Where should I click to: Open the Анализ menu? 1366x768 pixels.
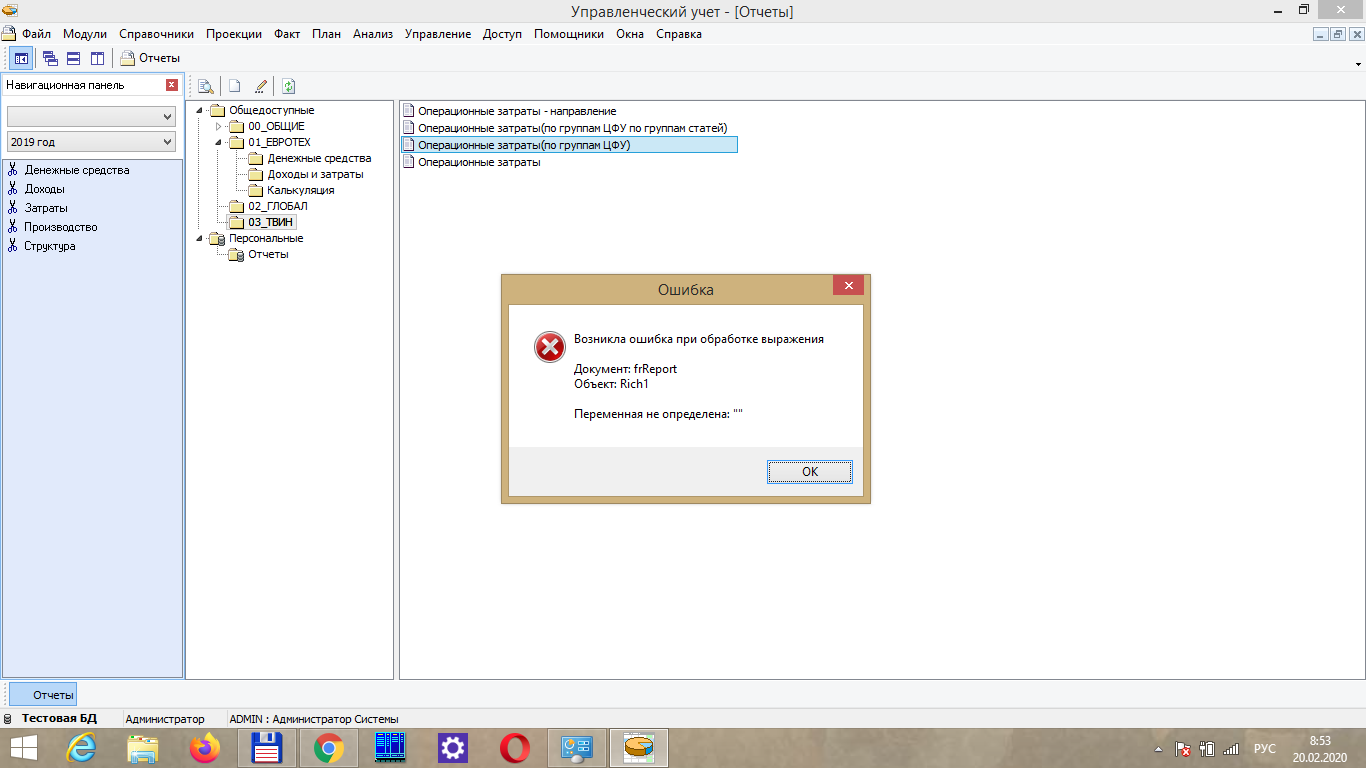[x=372, y=34]
